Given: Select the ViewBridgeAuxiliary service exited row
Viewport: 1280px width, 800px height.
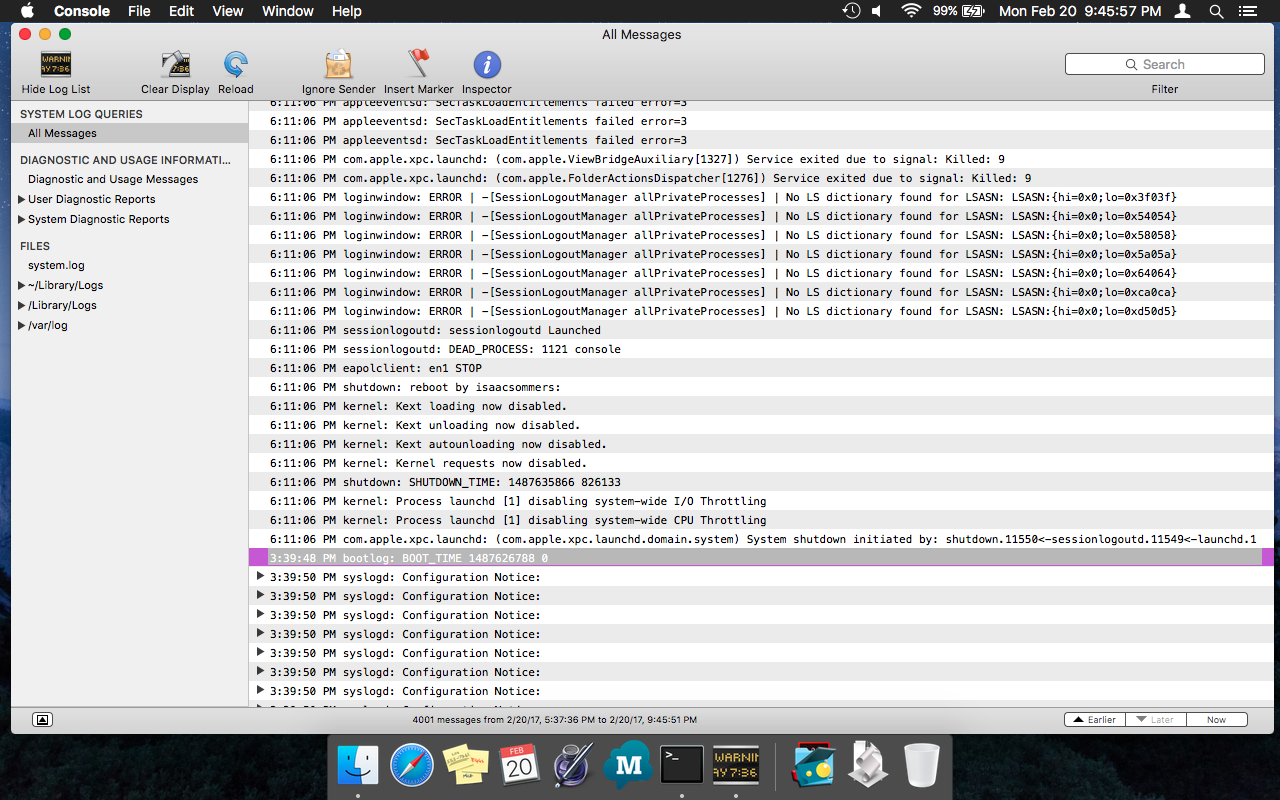Looking at the screenshot, I should click(763, 159).
